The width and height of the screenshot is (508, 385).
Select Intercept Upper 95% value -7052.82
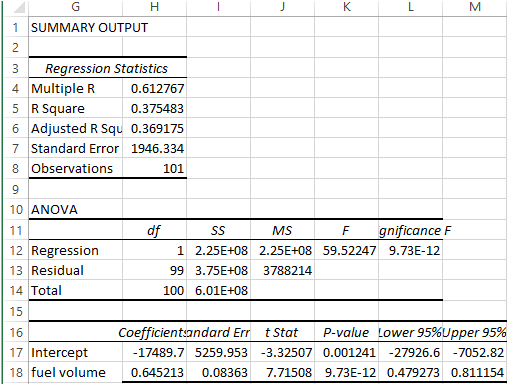click(475, 352)
